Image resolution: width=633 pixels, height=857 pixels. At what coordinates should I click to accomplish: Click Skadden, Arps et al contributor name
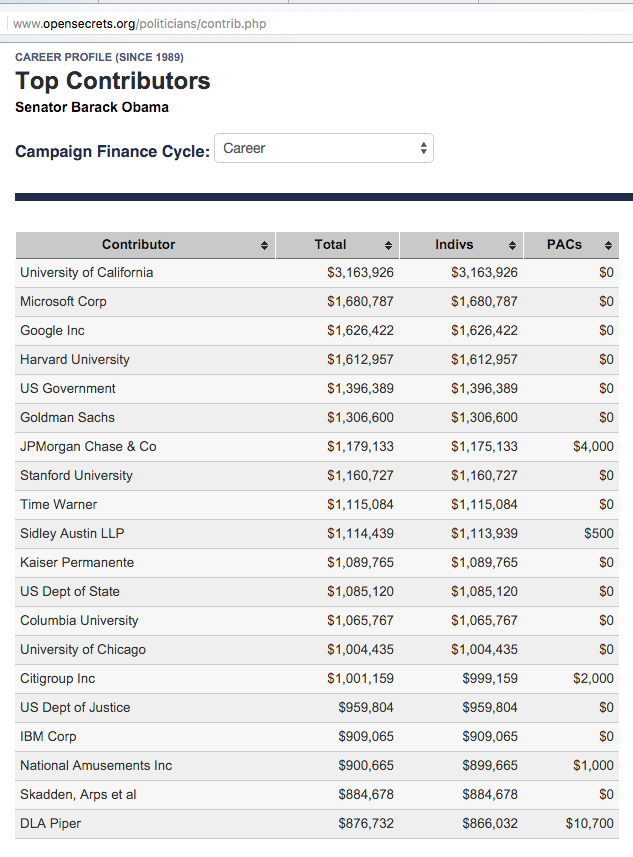[x=78, y=794]
